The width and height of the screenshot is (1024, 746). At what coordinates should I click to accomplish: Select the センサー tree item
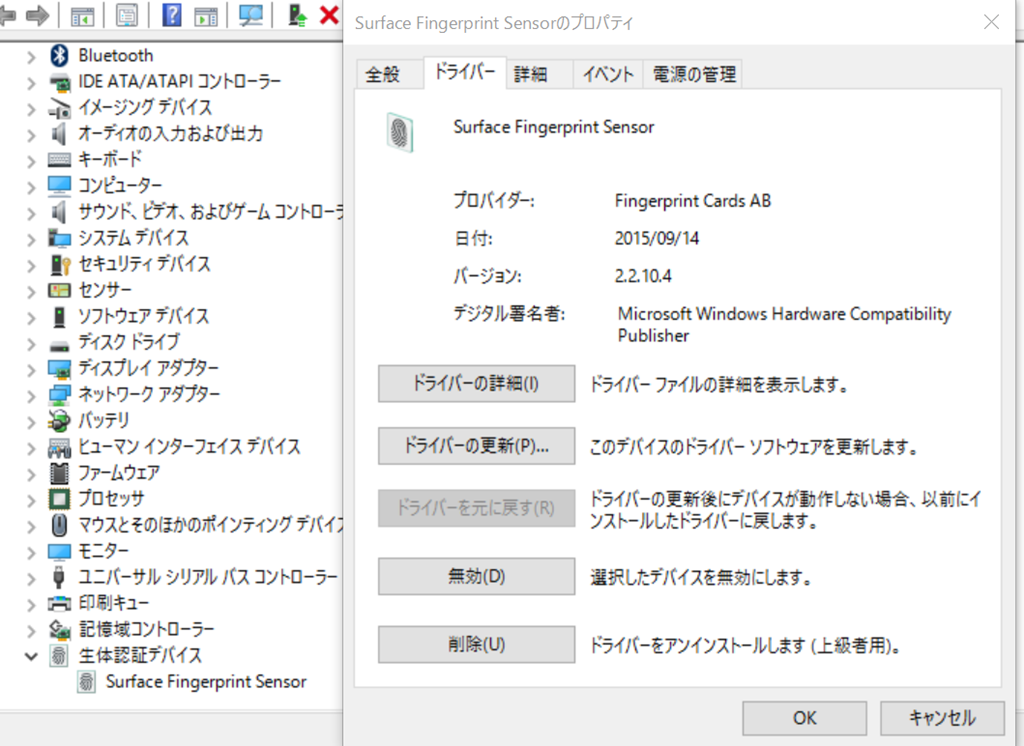tap(105, 290)
